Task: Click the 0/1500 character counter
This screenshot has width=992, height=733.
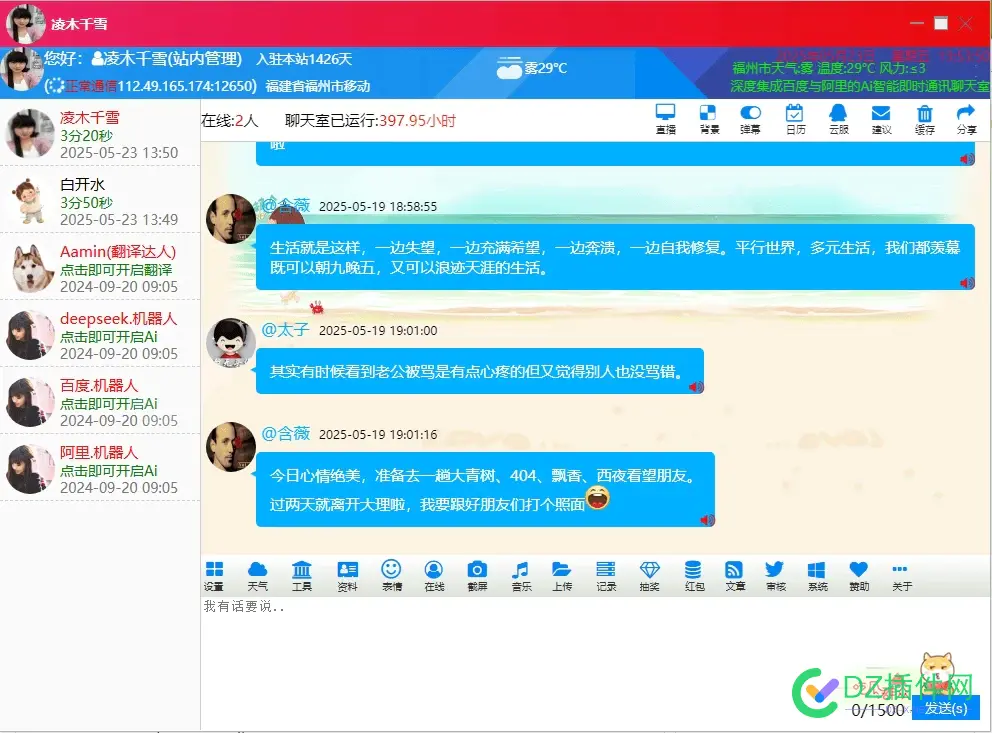Action: click(x=877, y=710)
